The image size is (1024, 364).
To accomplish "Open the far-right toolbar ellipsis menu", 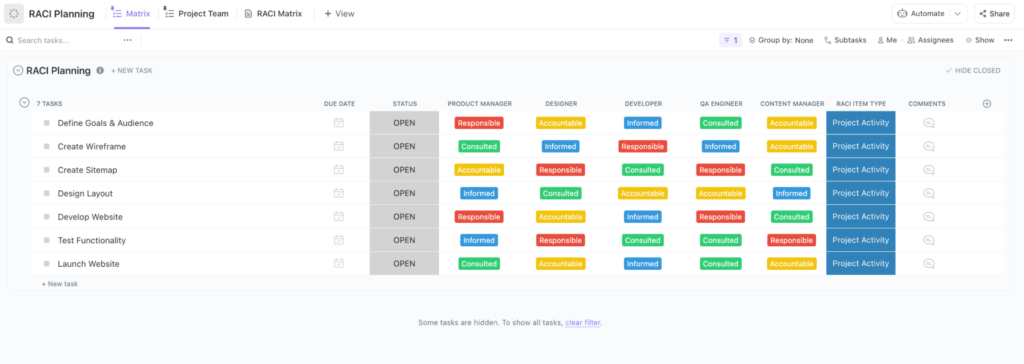I will point(1008,40).
